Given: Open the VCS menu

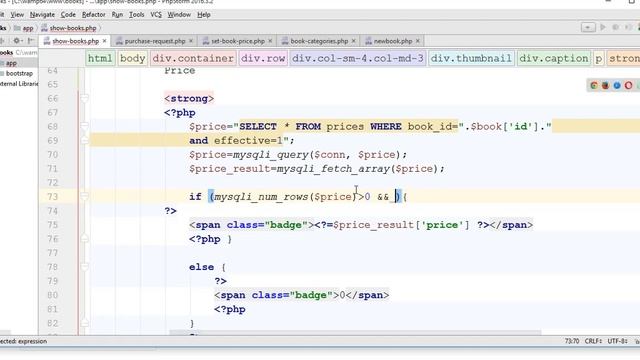Looking at the screenshot, I should [x=156, y=15].
